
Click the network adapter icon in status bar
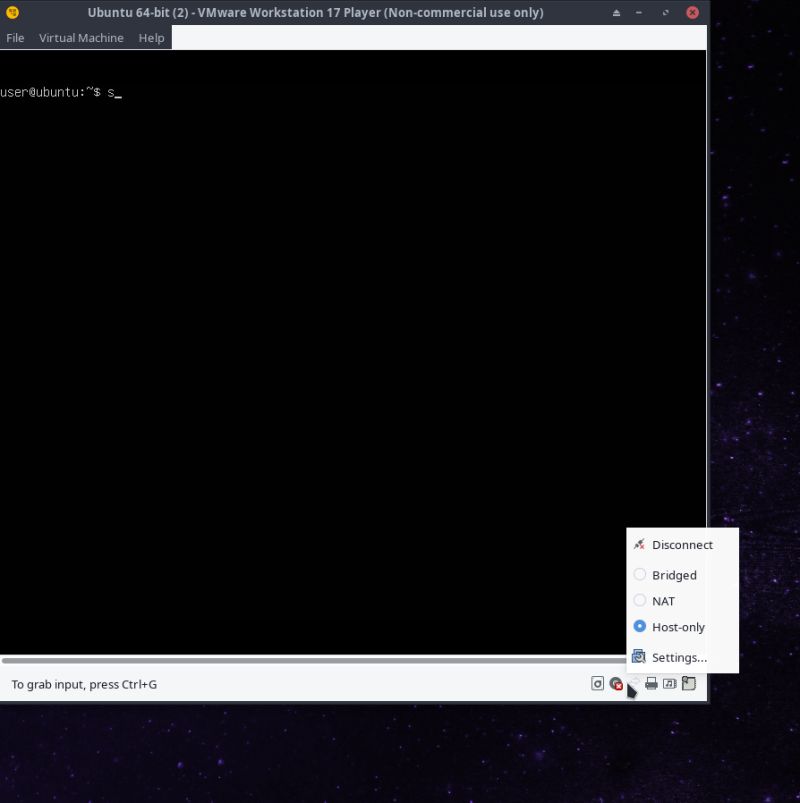633,683
